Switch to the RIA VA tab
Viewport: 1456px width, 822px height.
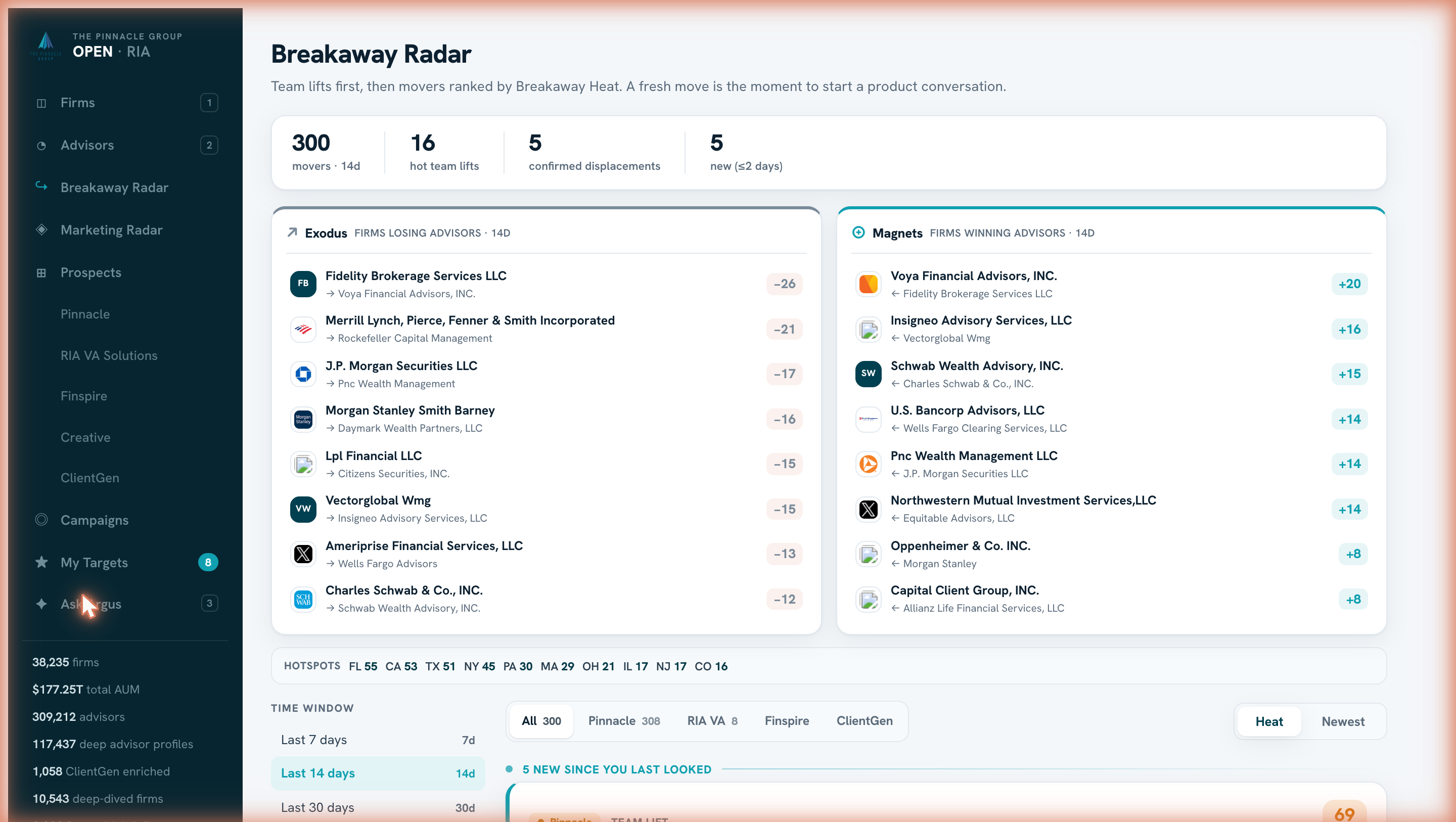point(712,721)
